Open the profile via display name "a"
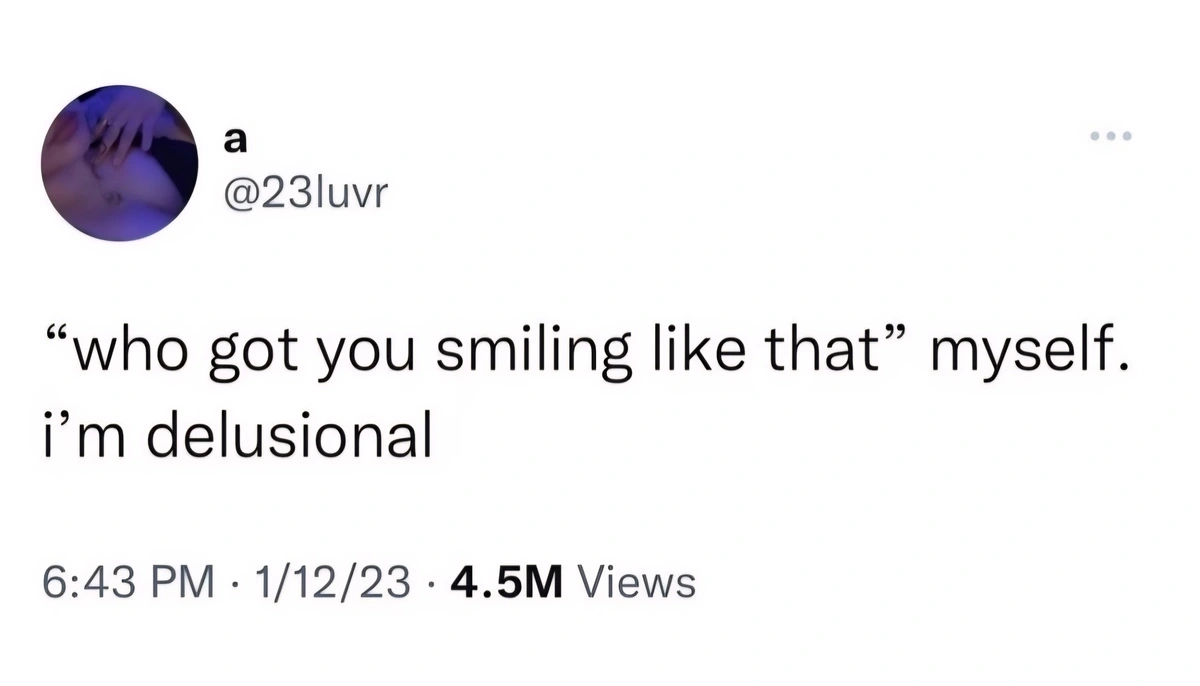Image resolution: width=1200 pixels, height=686 pixels. (232, 143)
